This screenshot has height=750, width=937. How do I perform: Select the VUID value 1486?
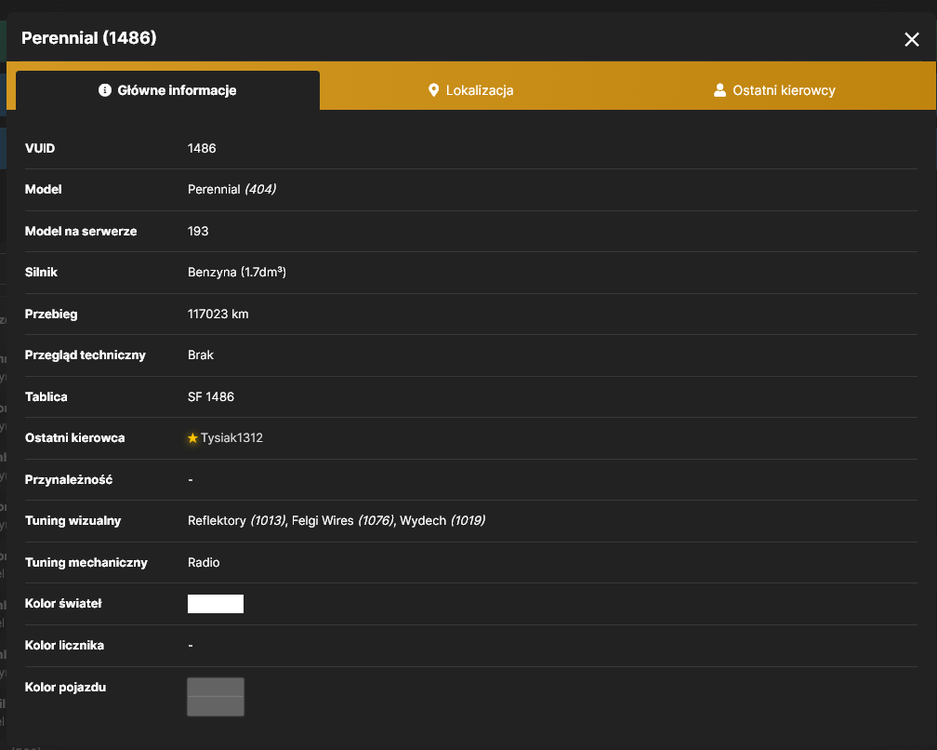click(x=202, y=148)
